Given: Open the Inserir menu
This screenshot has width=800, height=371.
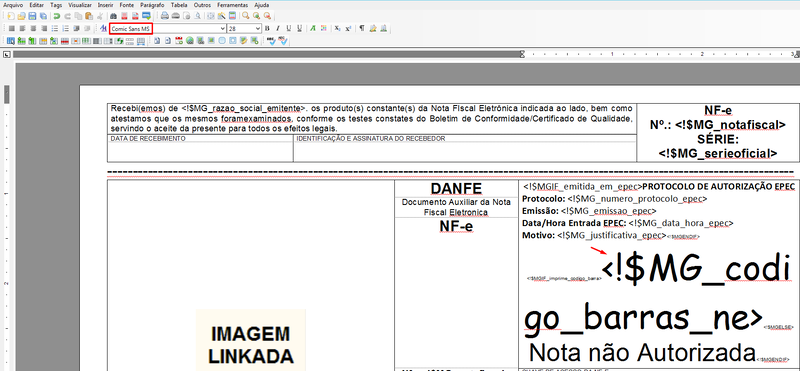Looking at the screenshot, I should coord(105,5).
